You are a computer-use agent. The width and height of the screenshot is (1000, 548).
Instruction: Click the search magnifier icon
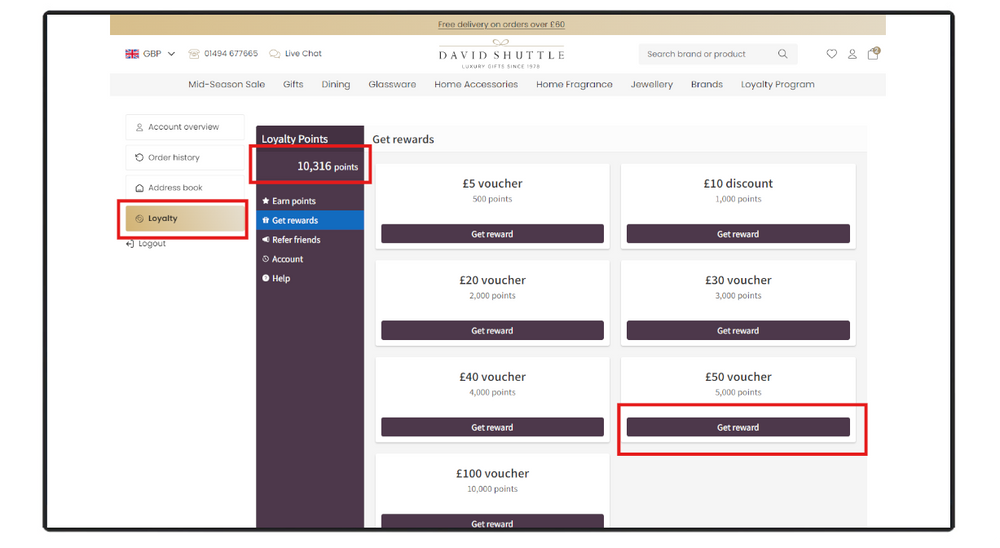783,54
